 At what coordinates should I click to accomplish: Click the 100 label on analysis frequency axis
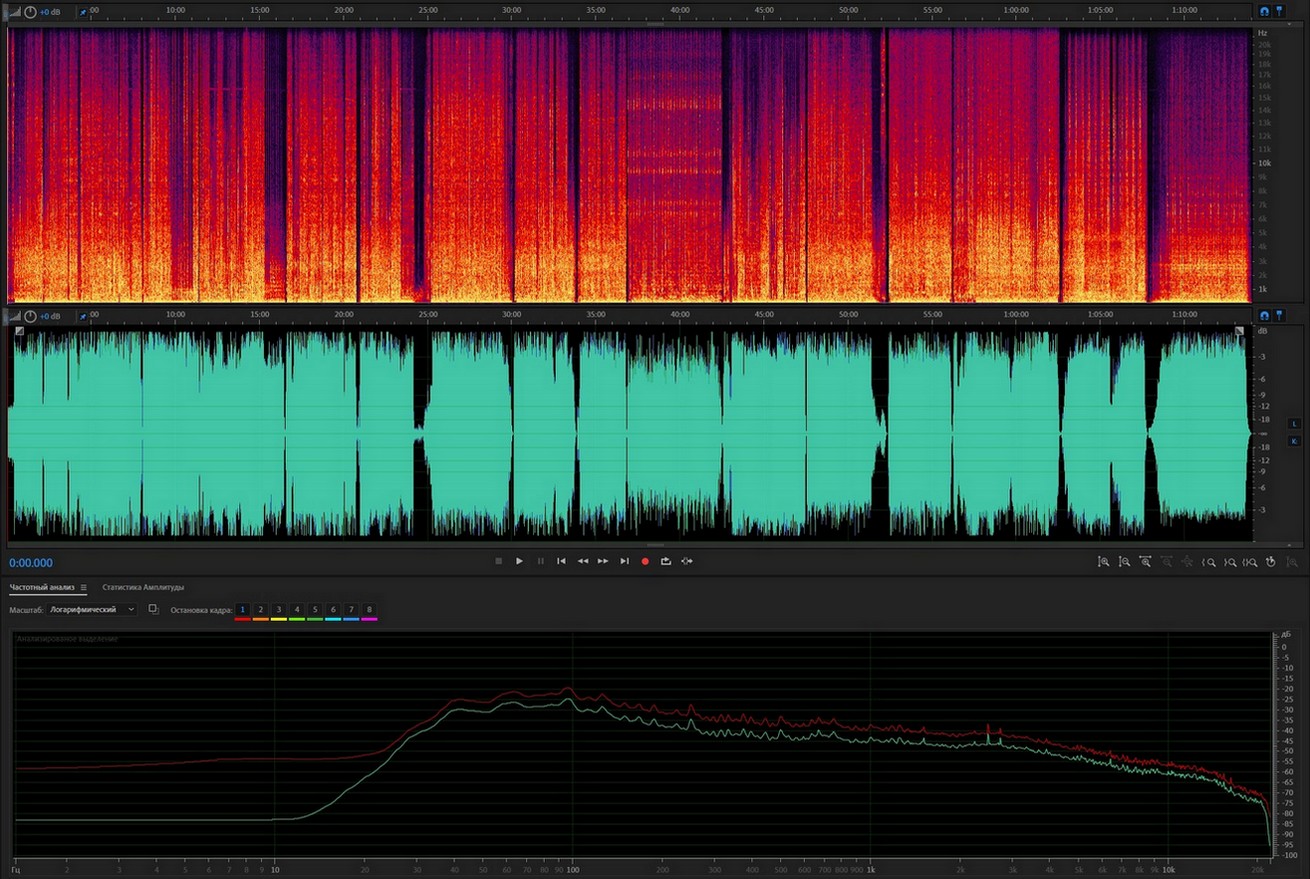coord(572,870)
